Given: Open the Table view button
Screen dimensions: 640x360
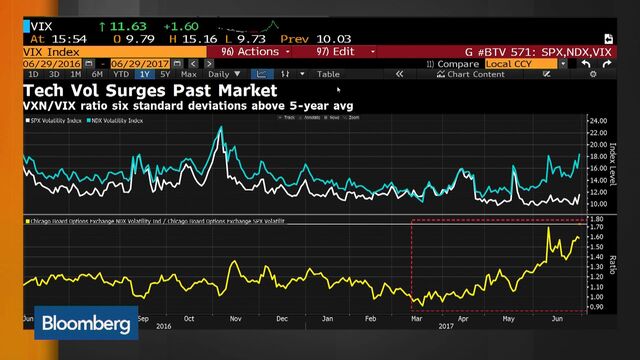Looking at the screenshot, I should pyautogui.click(x=328, y=74).
